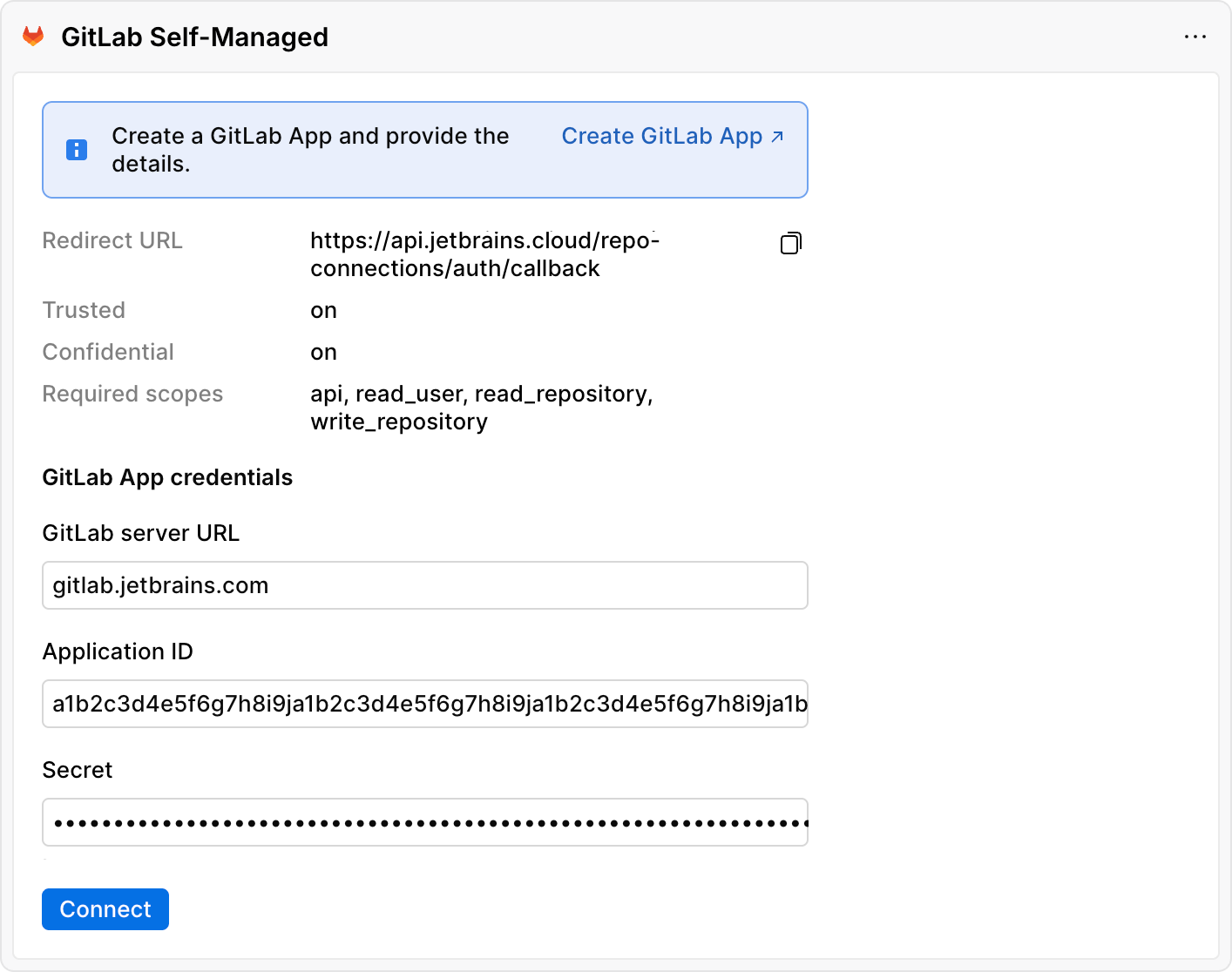Click the banner instruction text

click(310, 150)
